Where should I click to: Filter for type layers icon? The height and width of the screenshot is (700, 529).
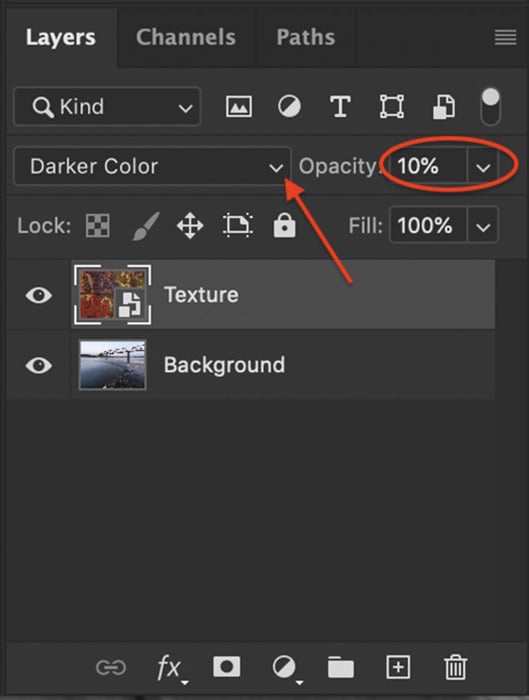pos(340,107)
